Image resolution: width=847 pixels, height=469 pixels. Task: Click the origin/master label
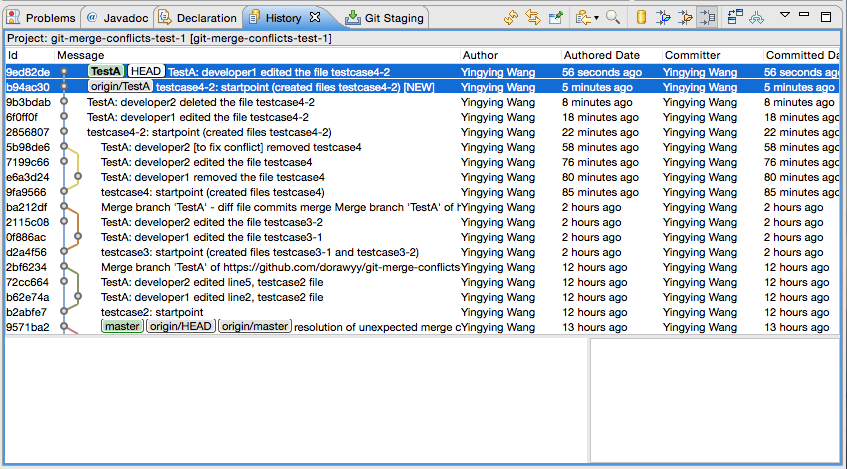pos(255,326)
